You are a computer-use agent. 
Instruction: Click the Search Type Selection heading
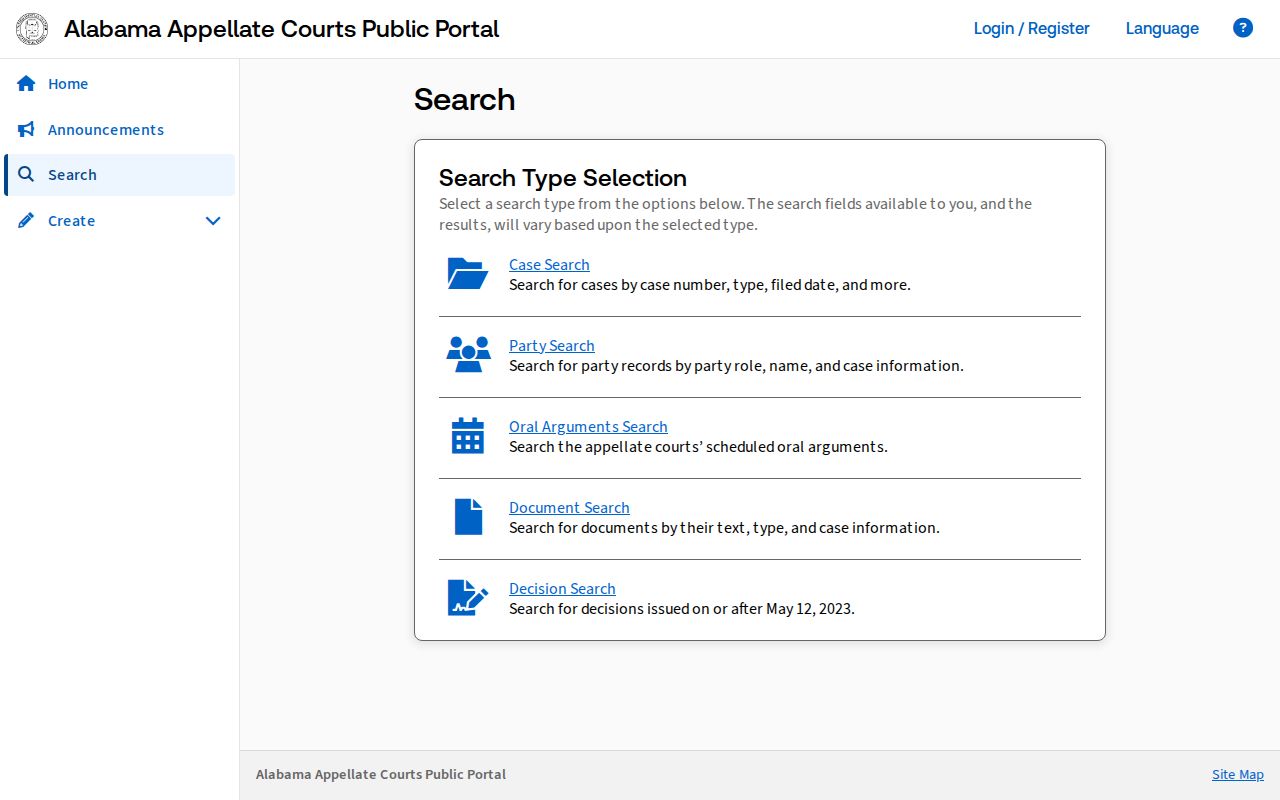tap(563, 178)
